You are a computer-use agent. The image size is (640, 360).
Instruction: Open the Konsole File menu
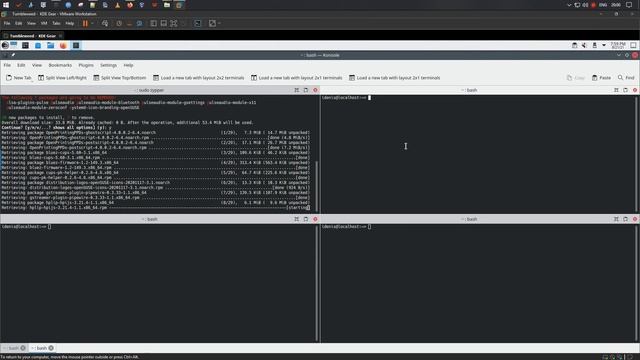[x=7, y=65]
